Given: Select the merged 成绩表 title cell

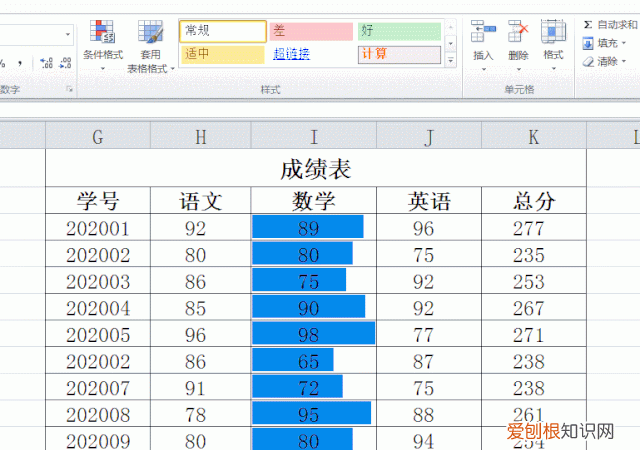Looking at the screenshot, I should coord(316,168).
